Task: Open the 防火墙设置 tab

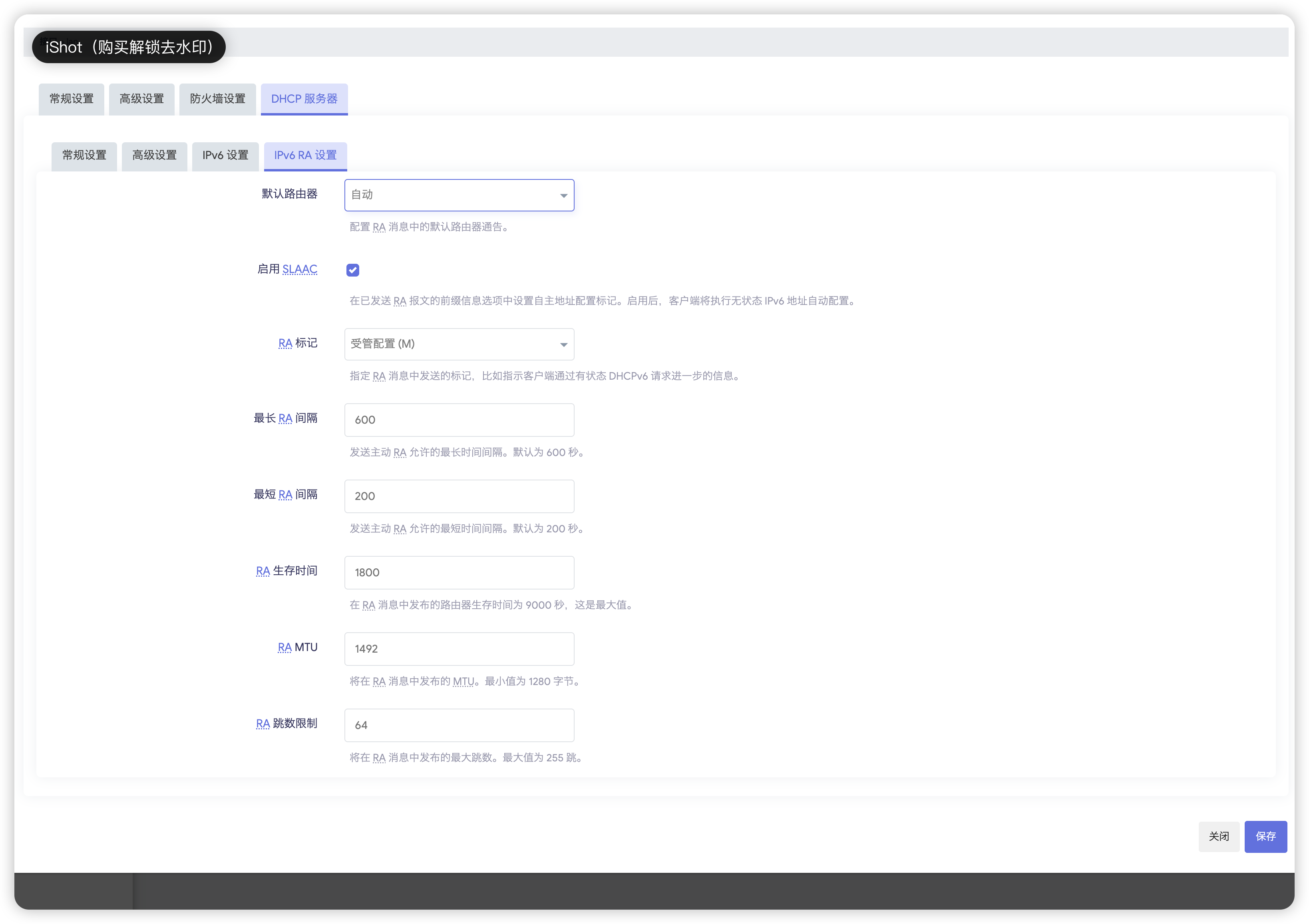Action: click(217, 99)
